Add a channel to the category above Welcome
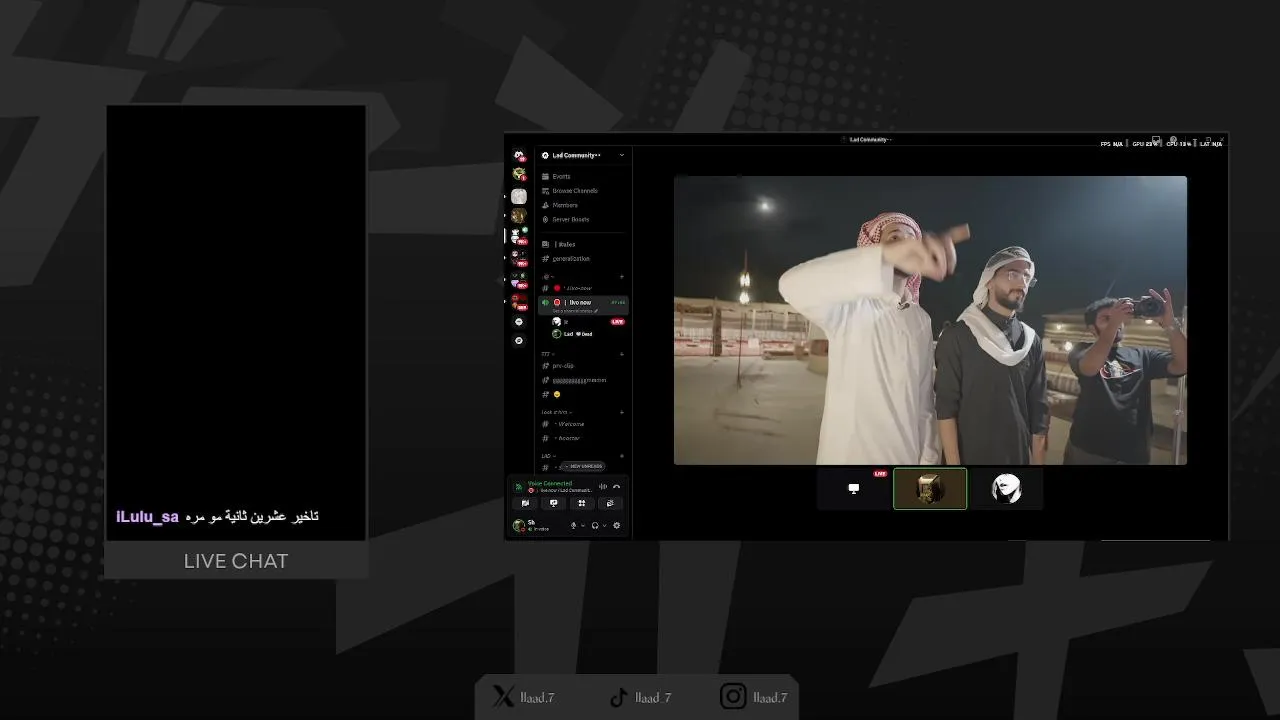 622,412
